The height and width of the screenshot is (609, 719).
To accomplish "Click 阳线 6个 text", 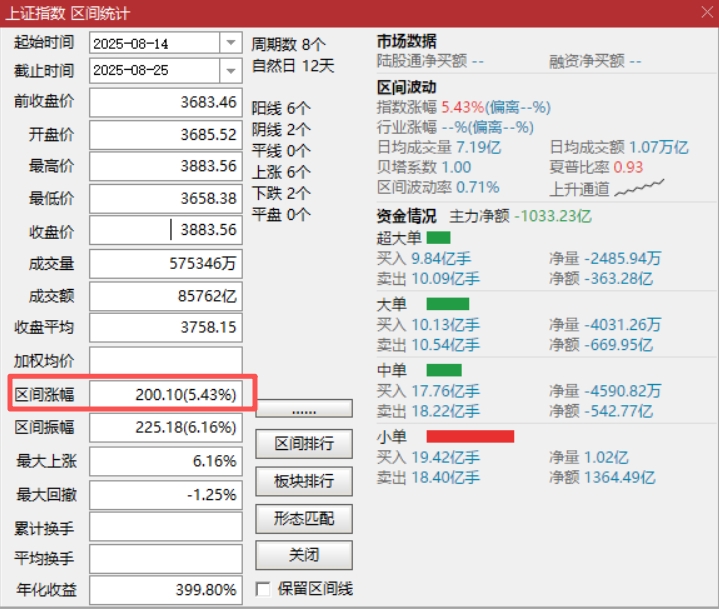I will point(281,109).
